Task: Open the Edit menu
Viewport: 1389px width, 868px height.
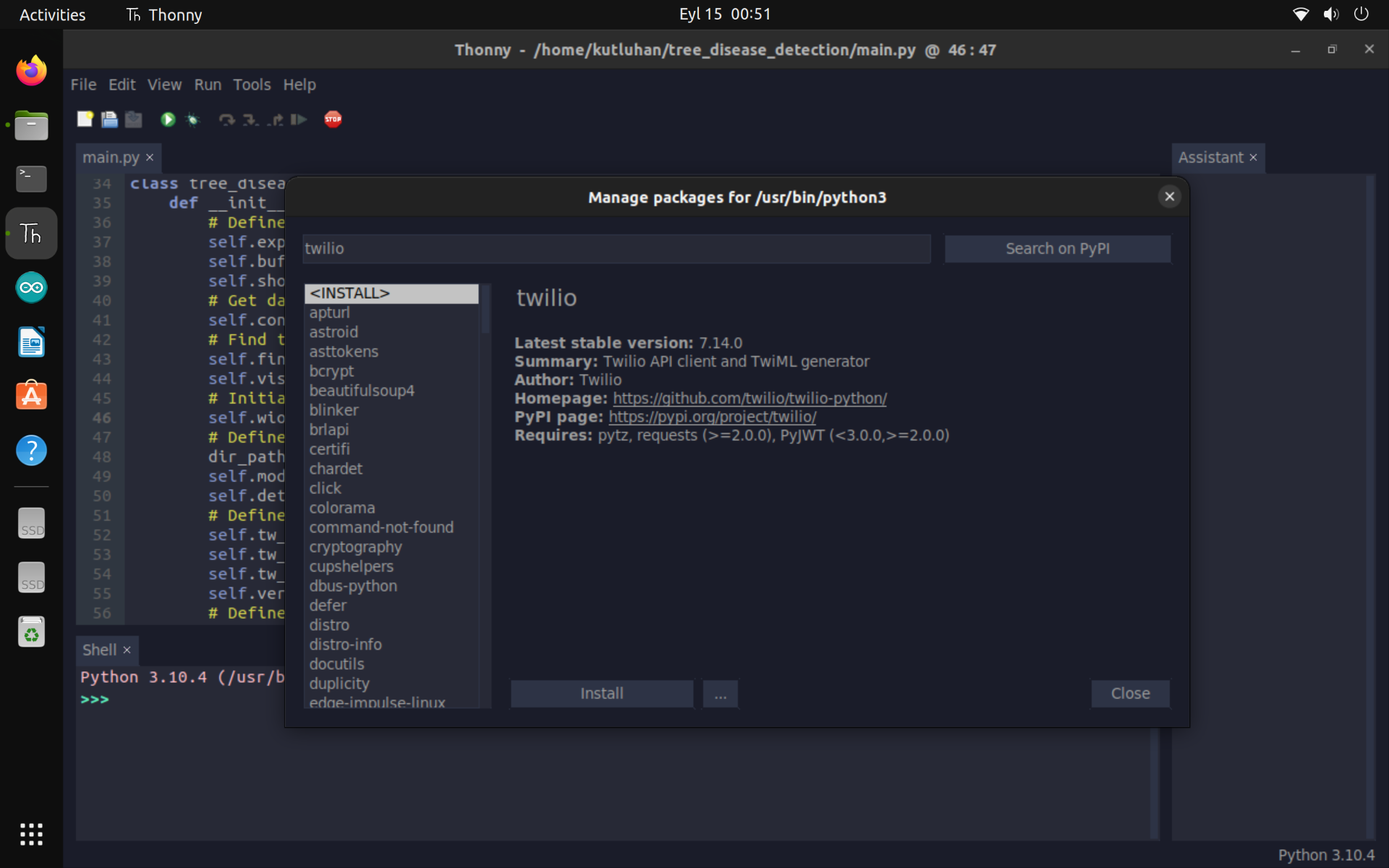Action: 122,85
